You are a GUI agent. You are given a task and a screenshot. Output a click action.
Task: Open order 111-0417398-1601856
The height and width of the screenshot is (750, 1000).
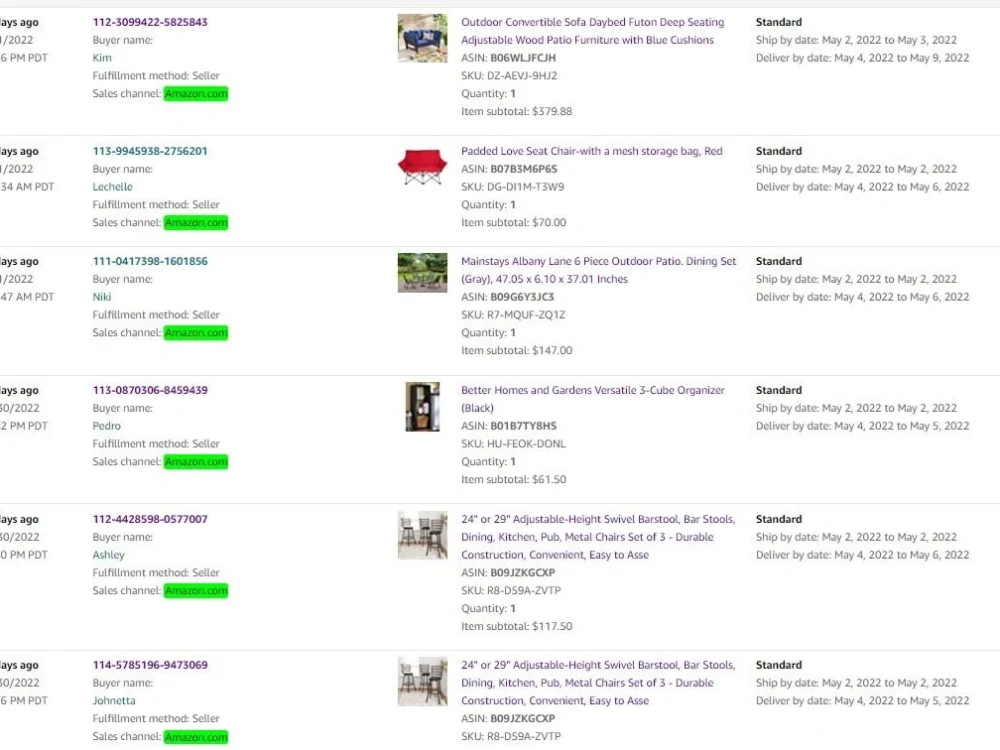(150, 261)
